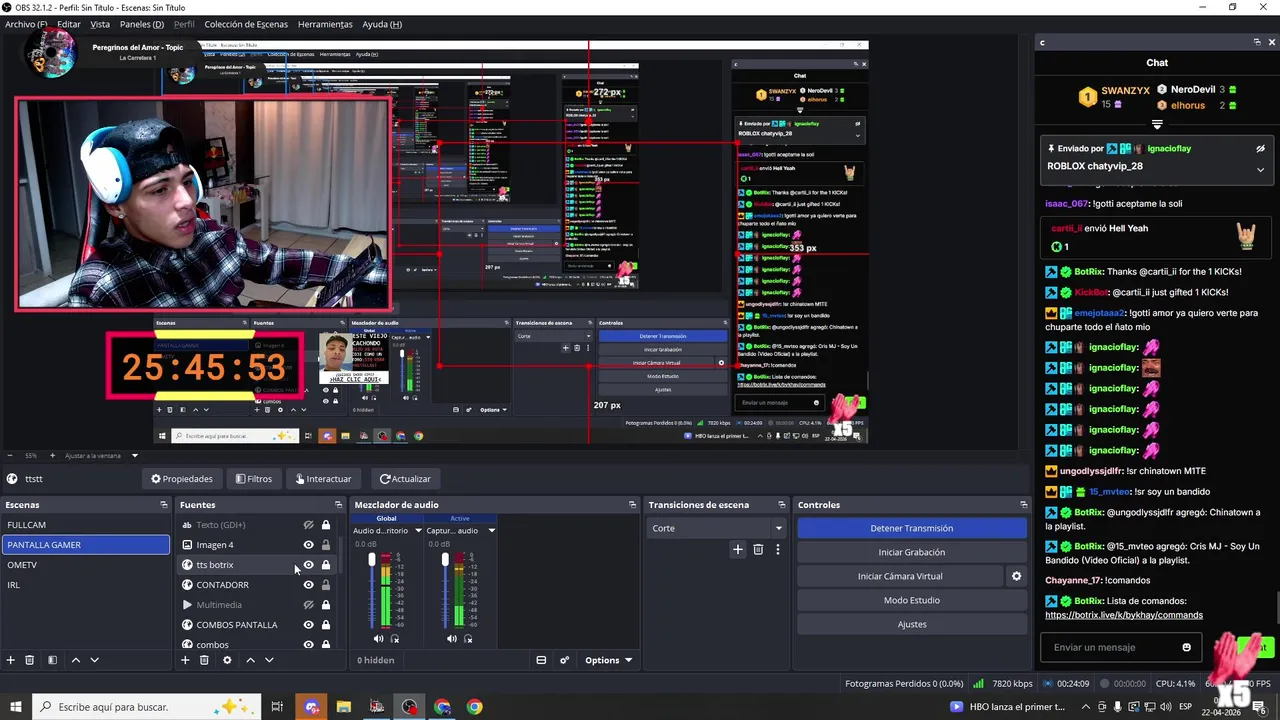This screenshot has width=1280, height=720.
Task: Open Captura de audio channel dropdown arrow
Action: point(491,531)
